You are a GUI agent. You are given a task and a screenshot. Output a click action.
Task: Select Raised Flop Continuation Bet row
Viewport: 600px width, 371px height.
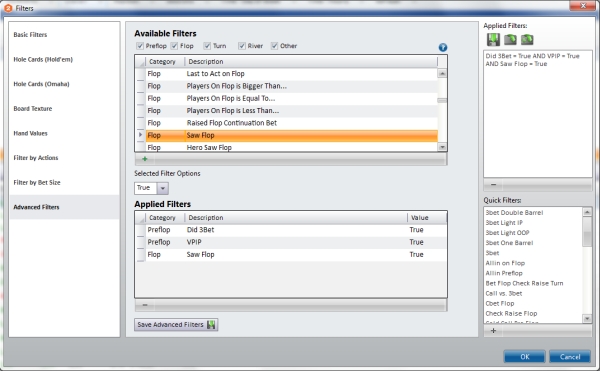pyautogui.click(x=292, y=123)
